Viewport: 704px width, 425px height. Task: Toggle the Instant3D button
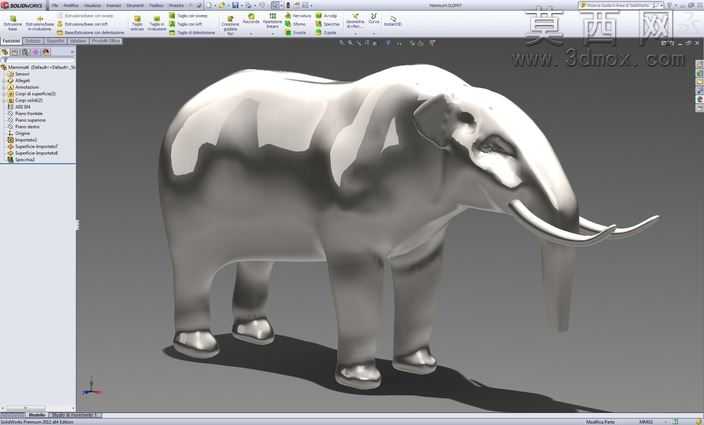pos(392,21)
